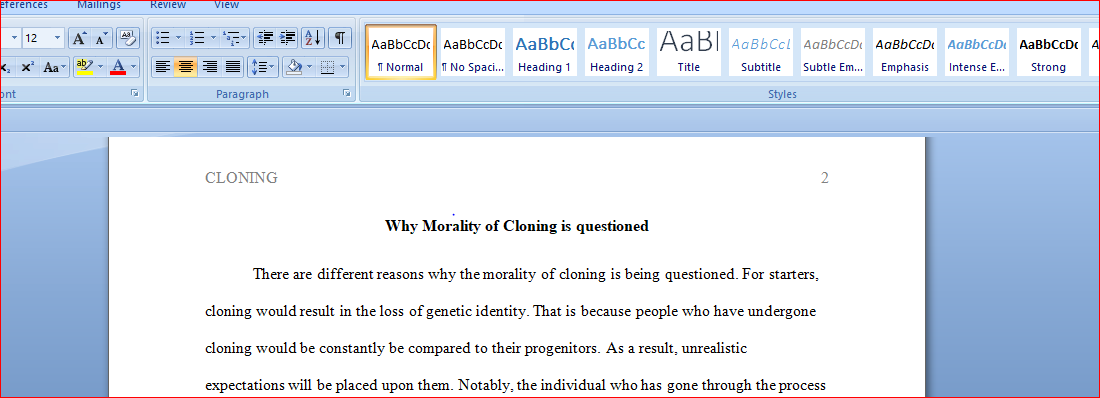The width and height of the screenshot is (1100, 398).
Task: Click the multilevel list icon
Action: pyautogui.click(x=232, y=38)
